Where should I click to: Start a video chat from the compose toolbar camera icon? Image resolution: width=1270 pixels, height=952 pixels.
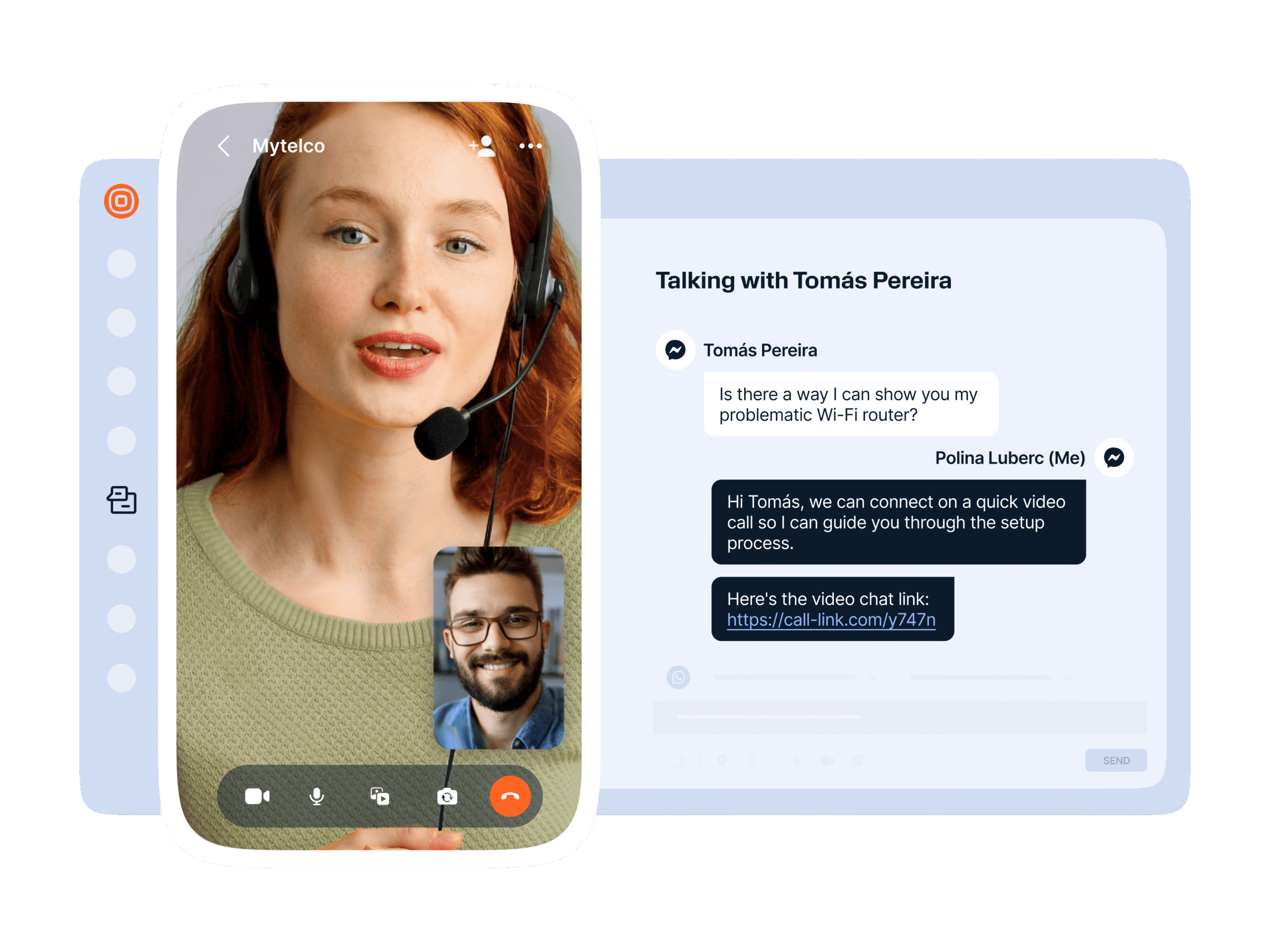pos(827,760)
